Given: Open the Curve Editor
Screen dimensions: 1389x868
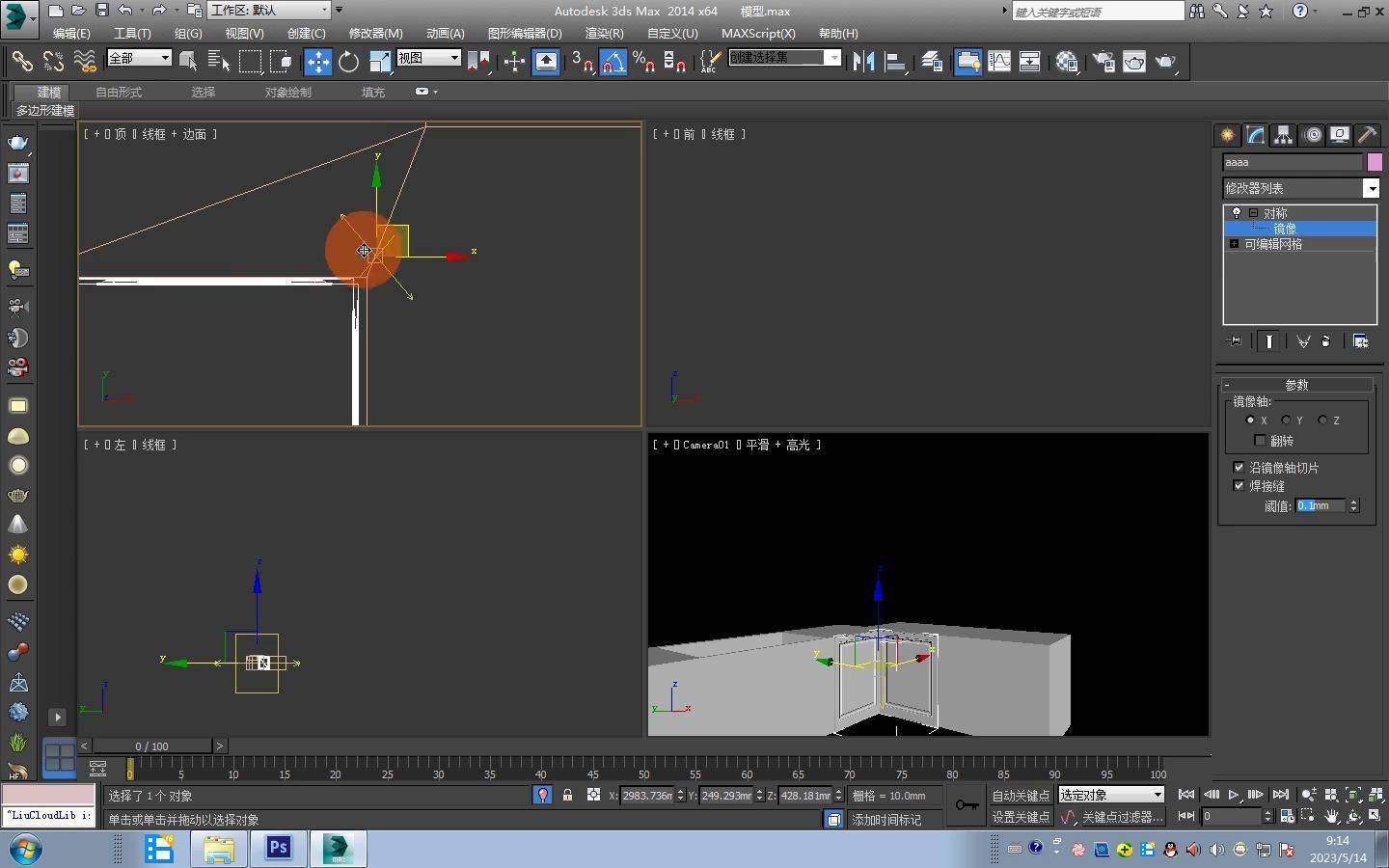Looking at the screenshot, I should [x=999, y=62].
